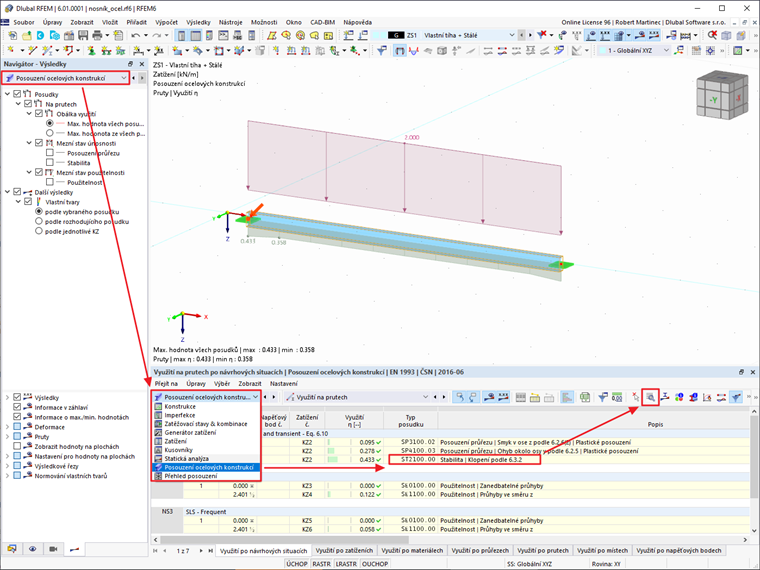Select the 'Max. hodnota ze všech p...' radio button

pyautogui.click(x=49, y=133)
